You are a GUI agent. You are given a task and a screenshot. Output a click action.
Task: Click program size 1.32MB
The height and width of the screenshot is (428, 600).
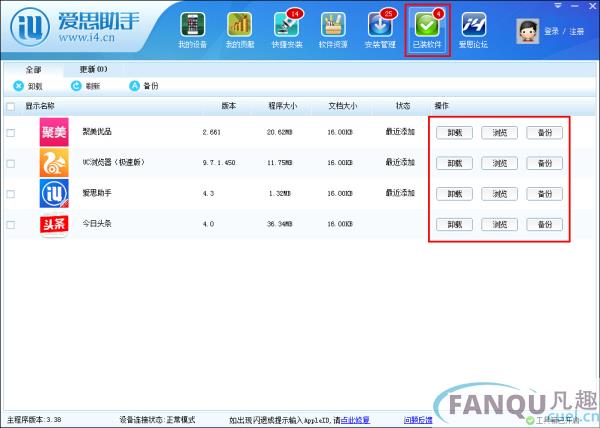coord(279,194)
